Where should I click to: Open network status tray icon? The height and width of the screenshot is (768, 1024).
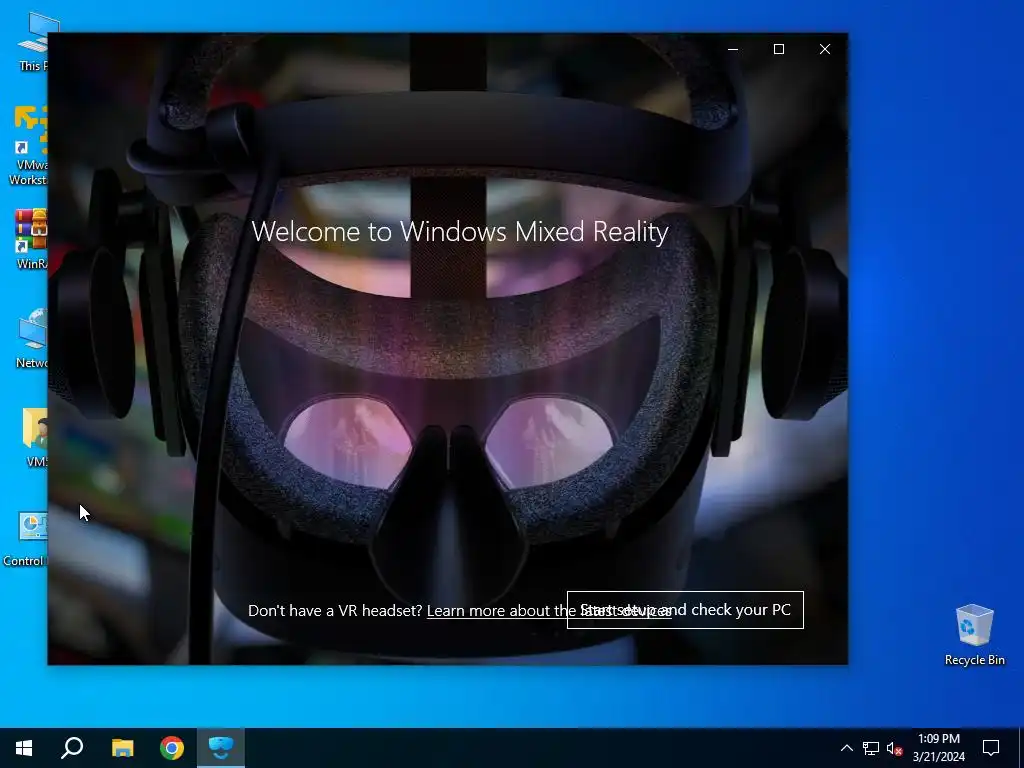[x=871, y=748]
